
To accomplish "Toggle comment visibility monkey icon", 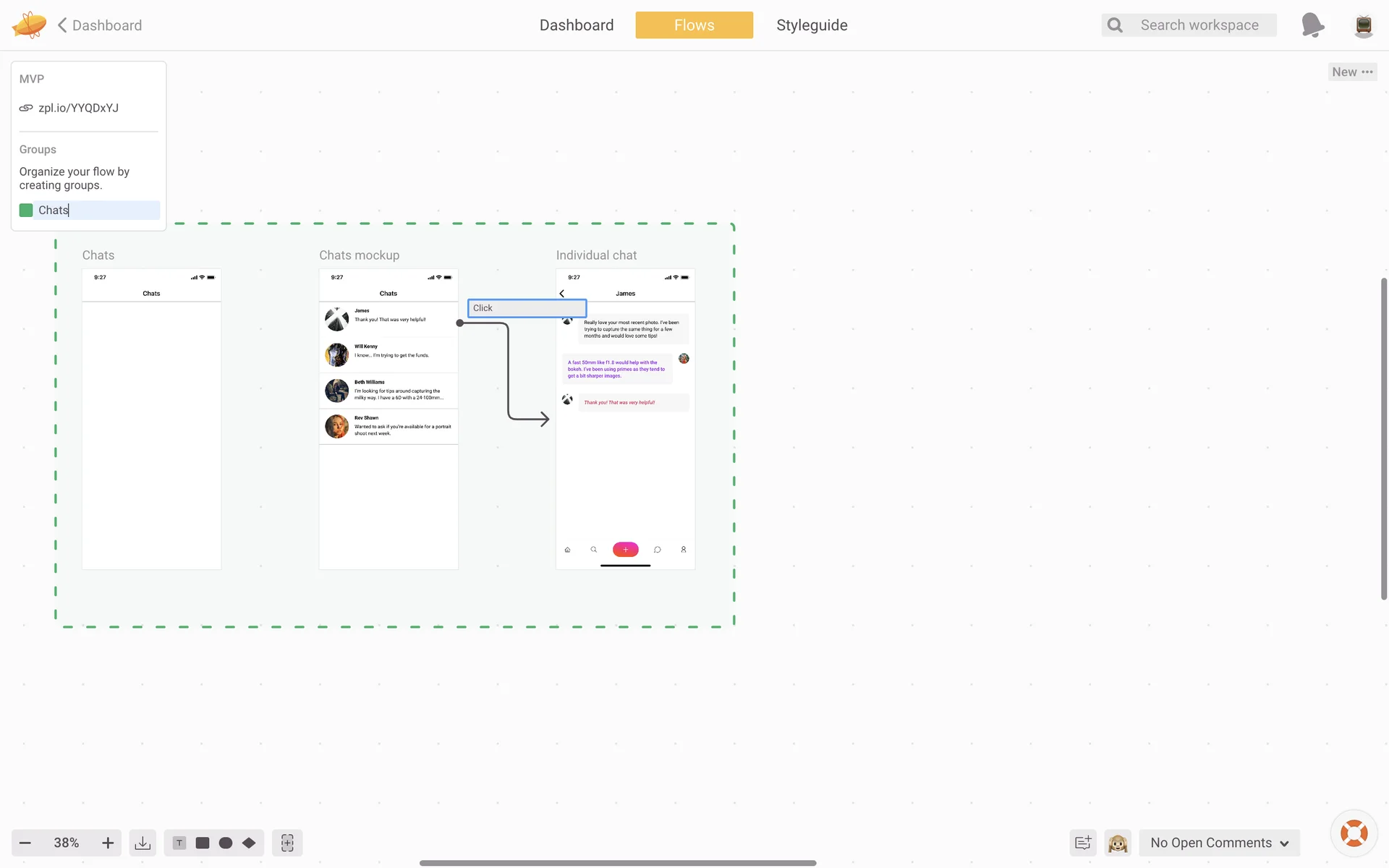I will point(1118,843).
